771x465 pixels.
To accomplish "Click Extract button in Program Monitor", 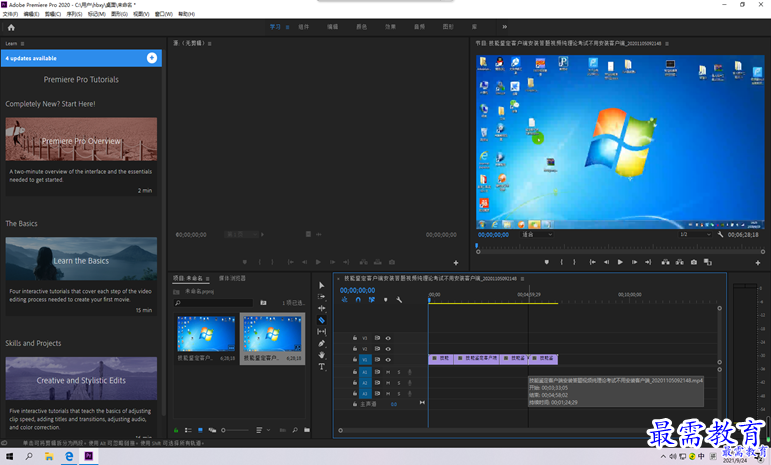I will point(680,262).
